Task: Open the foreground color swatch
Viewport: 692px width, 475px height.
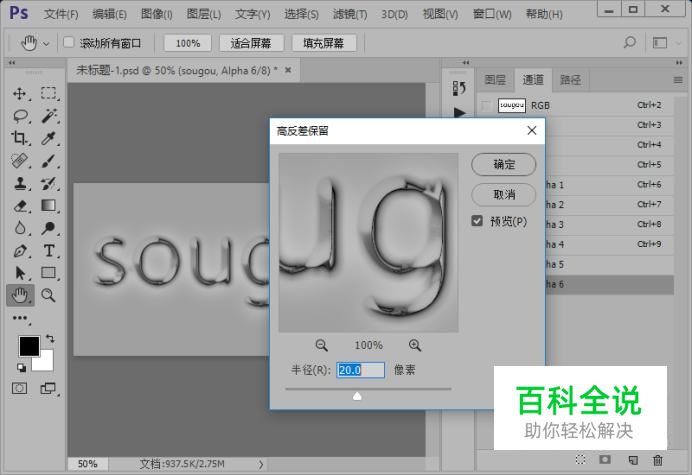Action: (x=29, y=346)
